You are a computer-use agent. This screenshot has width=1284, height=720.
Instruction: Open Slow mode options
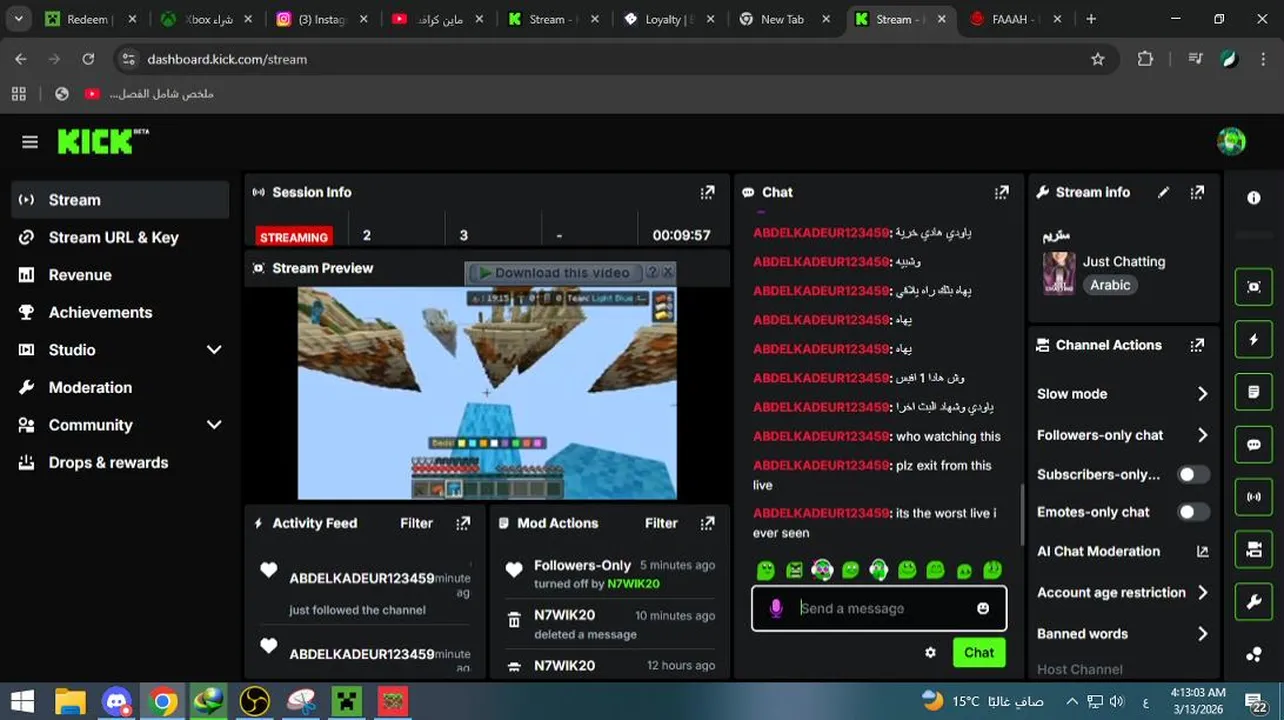click(x=1123, y=394)
